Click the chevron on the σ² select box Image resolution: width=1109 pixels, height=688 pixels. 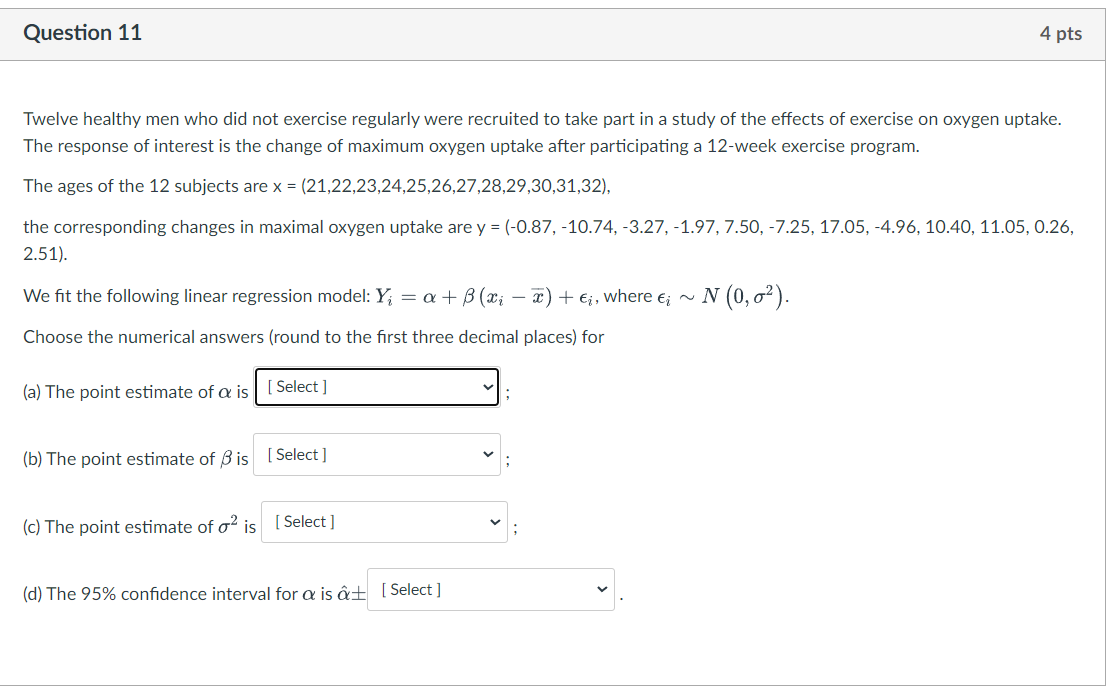click(494, 521)
